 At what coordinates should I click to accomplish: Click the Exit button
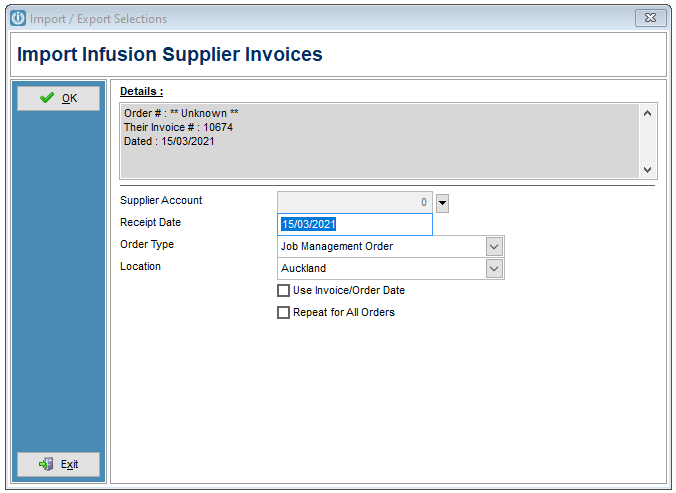point(58,464)
